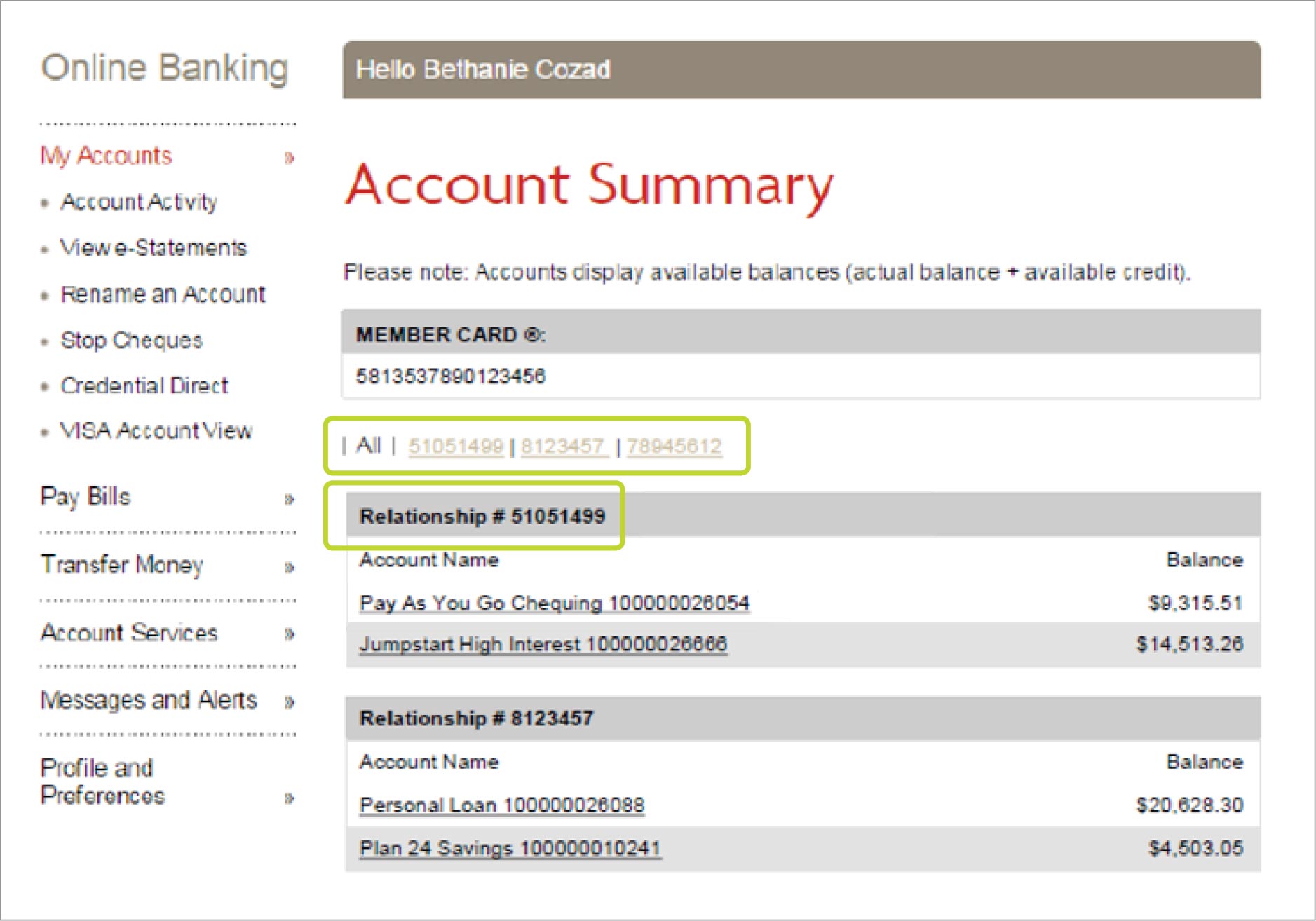Open View e-Statements page
Viewport: 1316px width, 921px height.
154,247
